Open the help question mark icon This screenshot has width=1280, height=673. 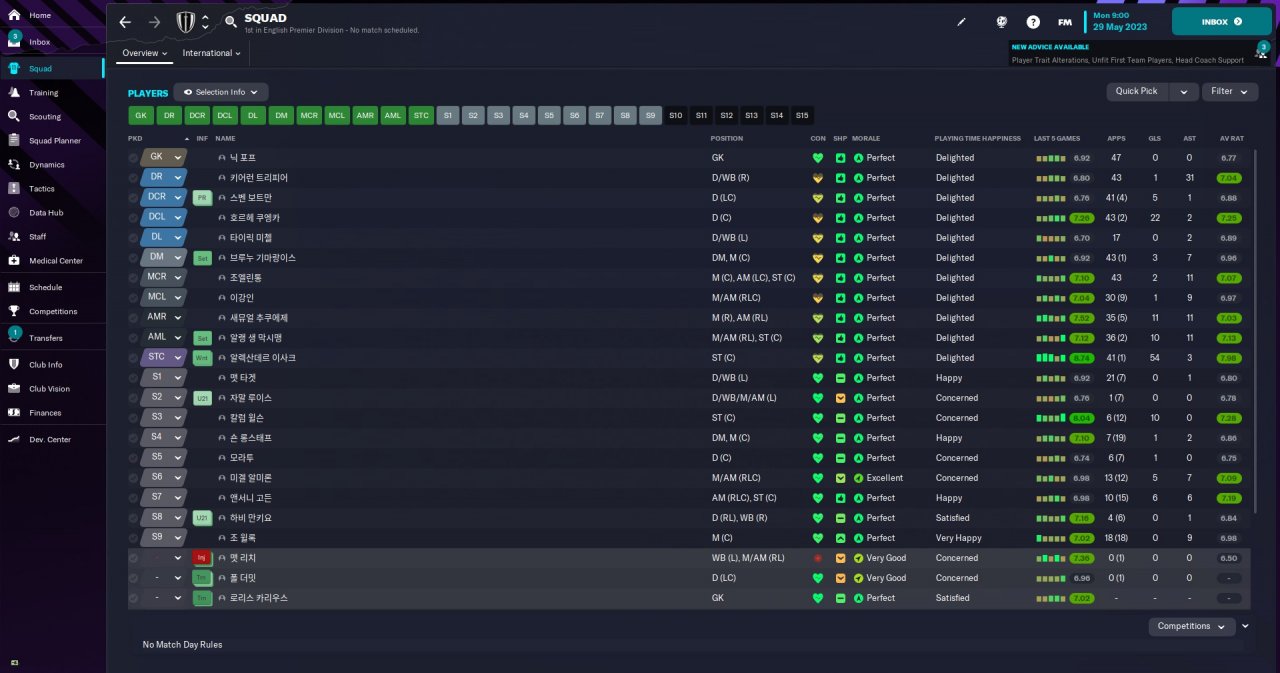coord(1033,21)
